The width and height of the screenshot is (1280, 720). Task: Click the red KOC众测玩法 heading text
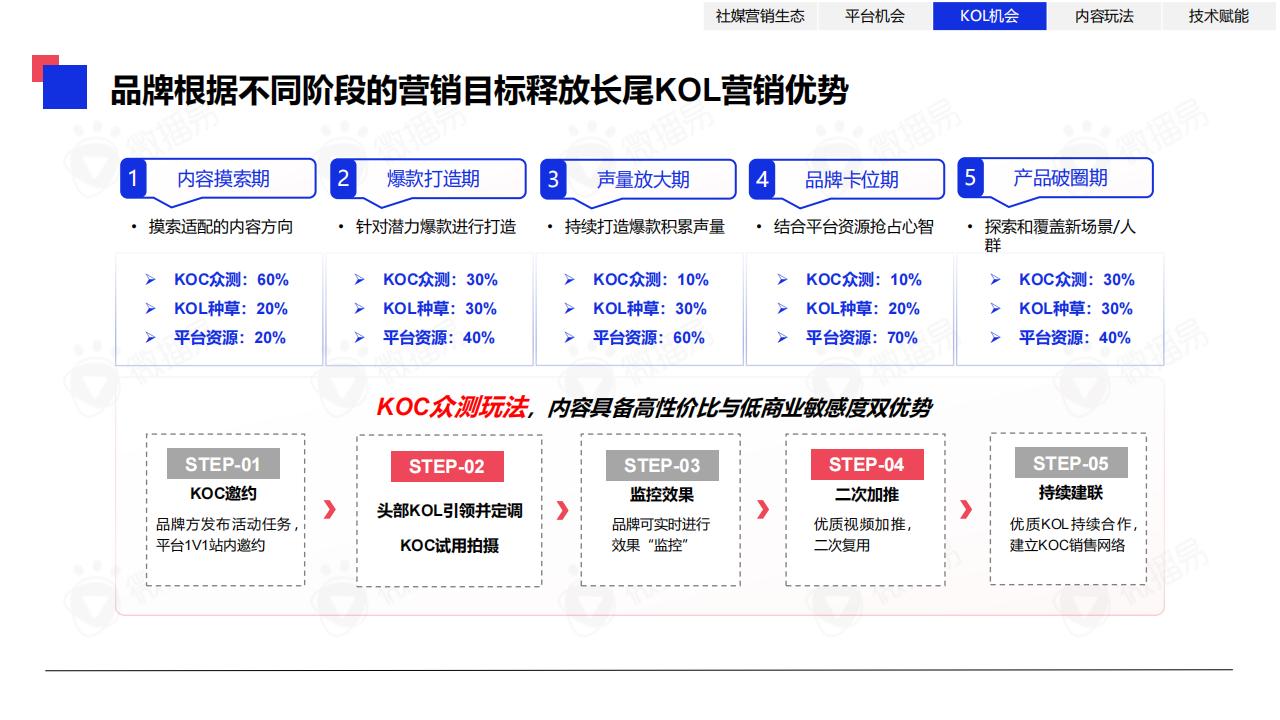click(x=452, y=407)
